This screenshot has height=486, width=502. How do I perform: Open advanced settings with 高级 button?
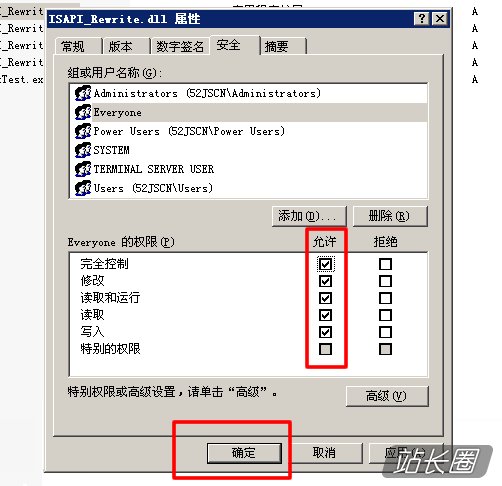pyautogui.click(x=387, y=396)
